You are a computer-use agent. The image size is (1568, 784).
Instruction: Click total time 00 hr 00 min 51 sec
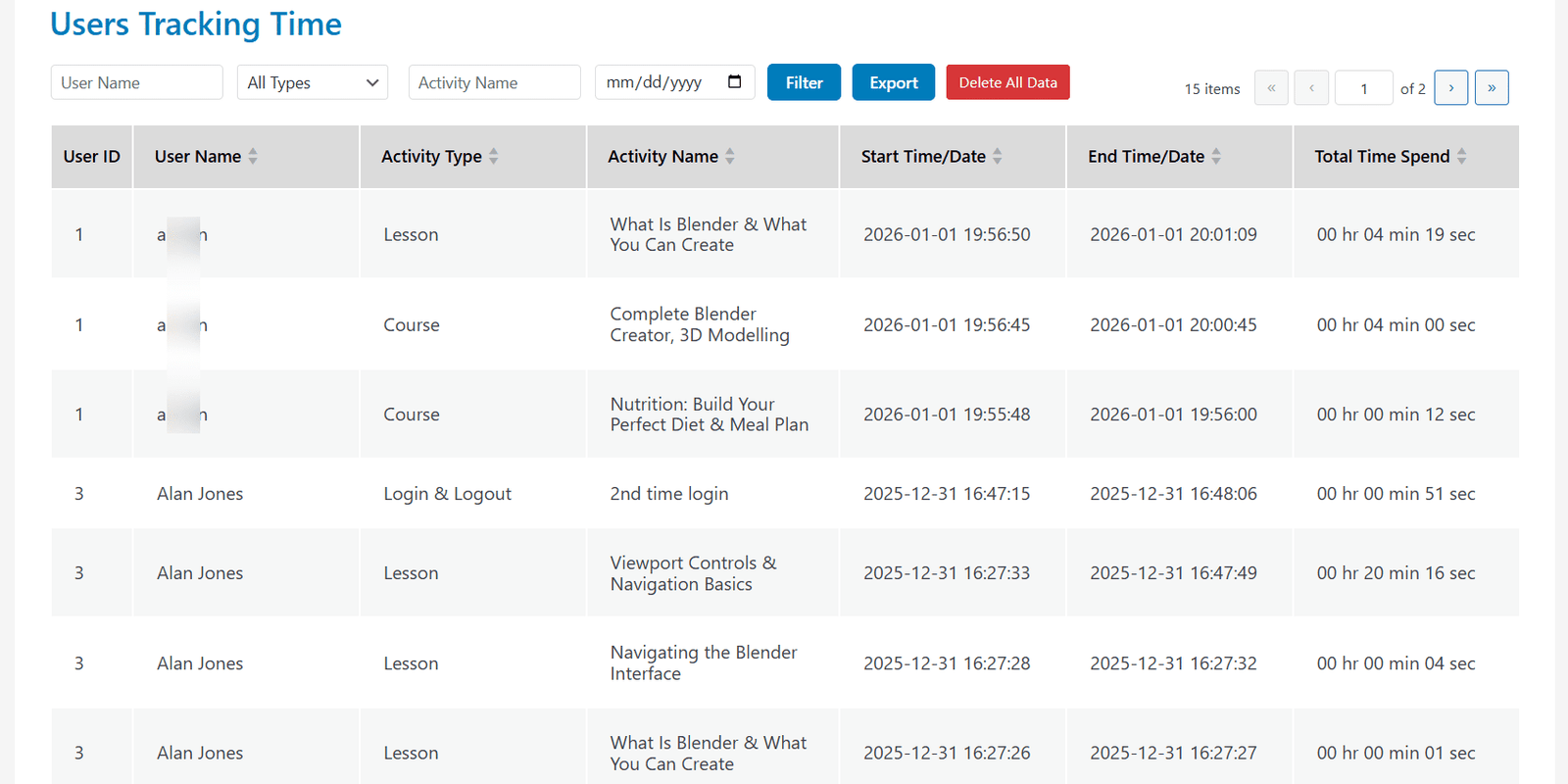[x=1396, y=494]
